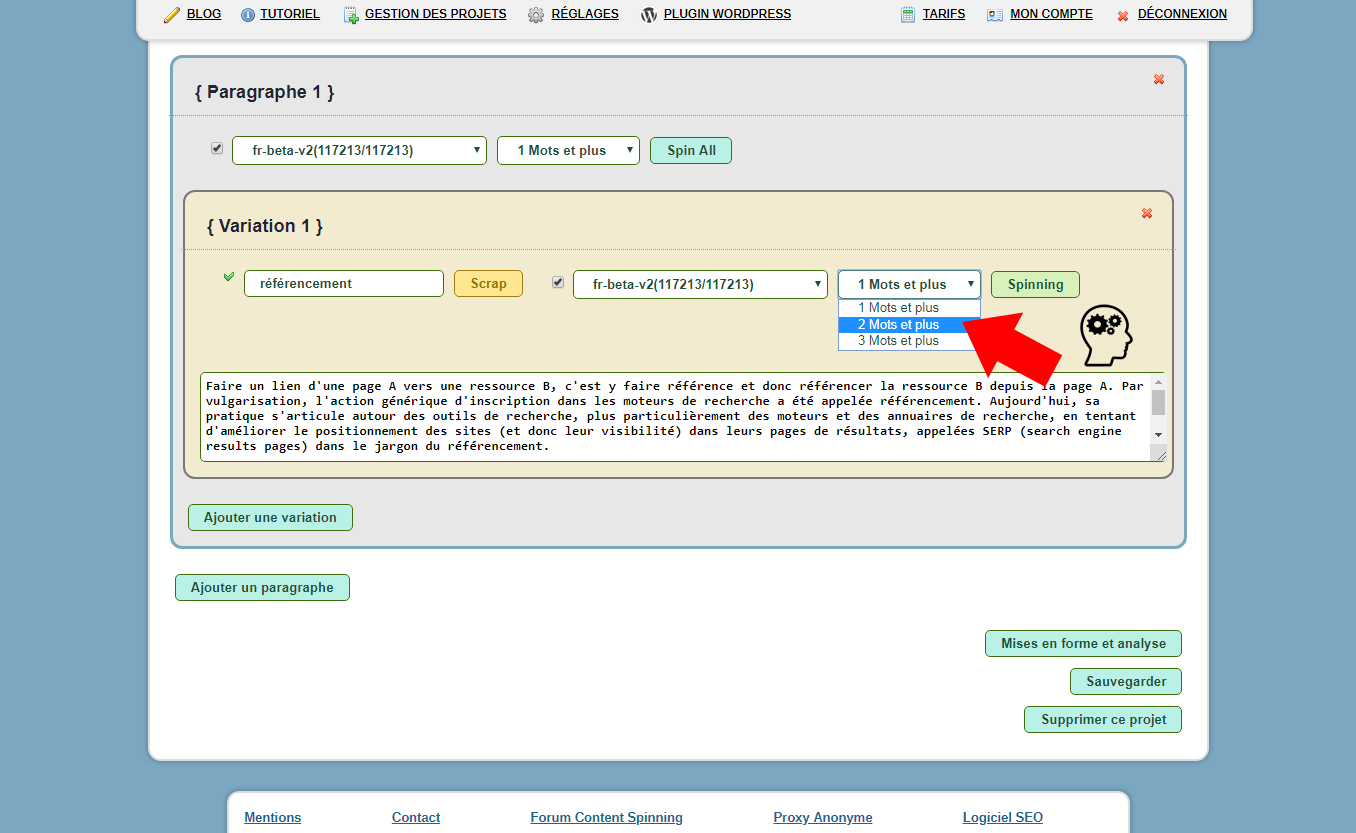The image size is (1356, 833).
Task: Click the yellow Scrap button
Action: tap(488, 283)
